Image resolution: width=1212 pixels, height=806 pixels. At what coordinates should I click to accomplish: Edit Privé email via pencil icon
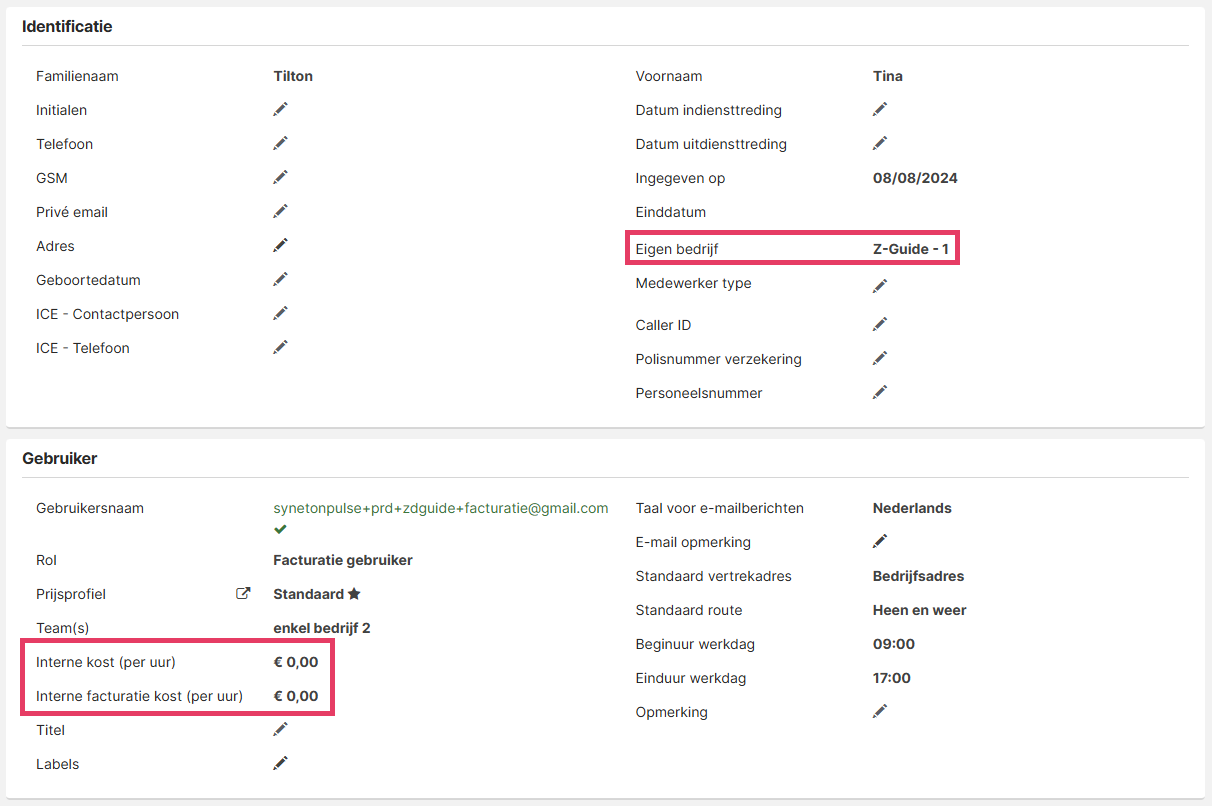[x=281, y=211]
